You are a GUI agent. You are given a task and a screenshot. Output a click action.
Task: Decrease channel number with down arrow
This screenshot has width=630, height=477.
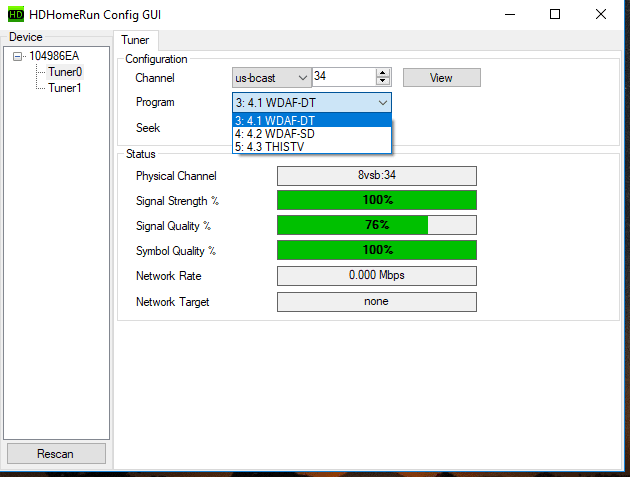point(383,81)
